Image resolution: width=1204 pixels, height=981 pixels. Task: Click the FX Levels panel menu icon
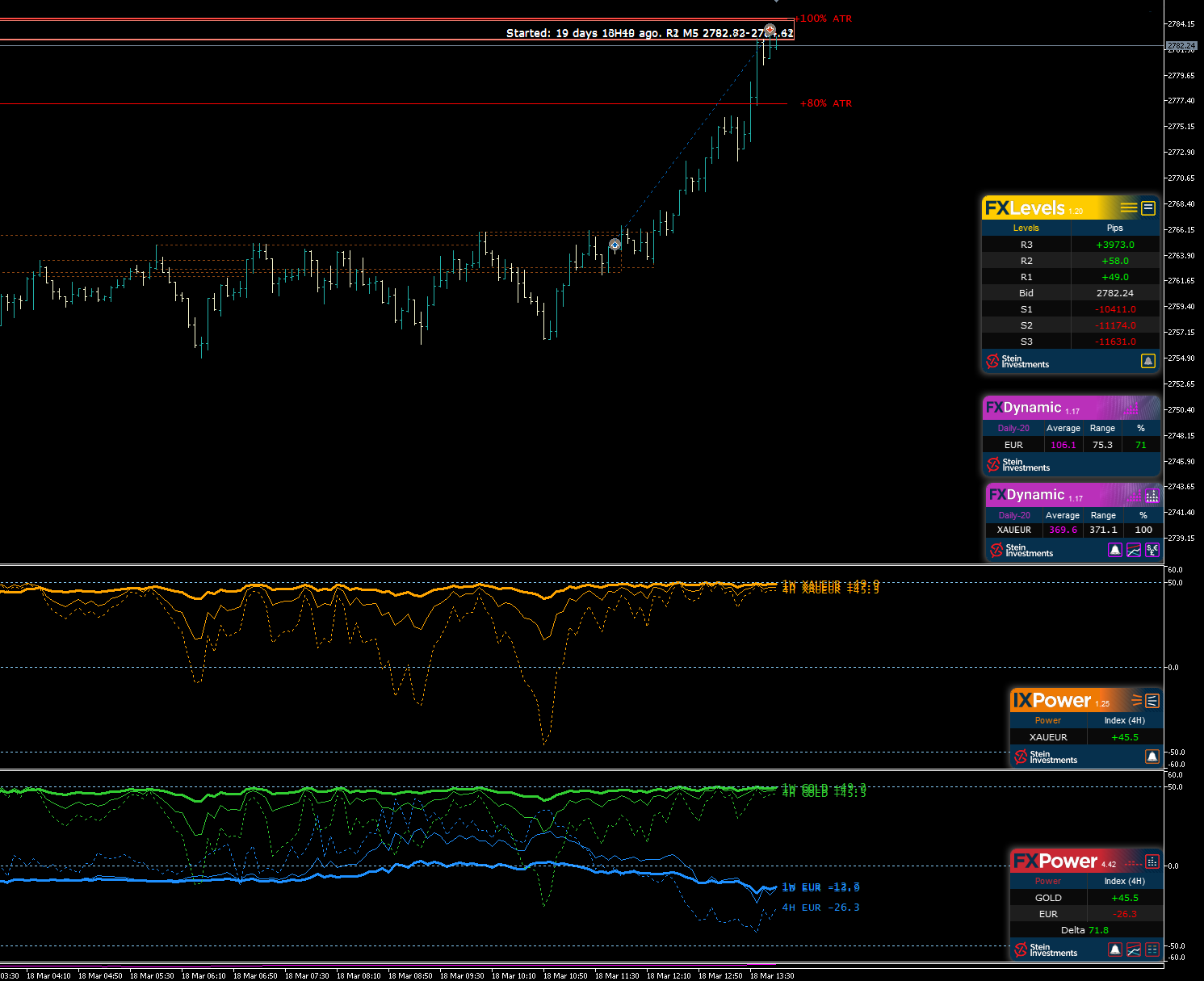pos(1147,208)
